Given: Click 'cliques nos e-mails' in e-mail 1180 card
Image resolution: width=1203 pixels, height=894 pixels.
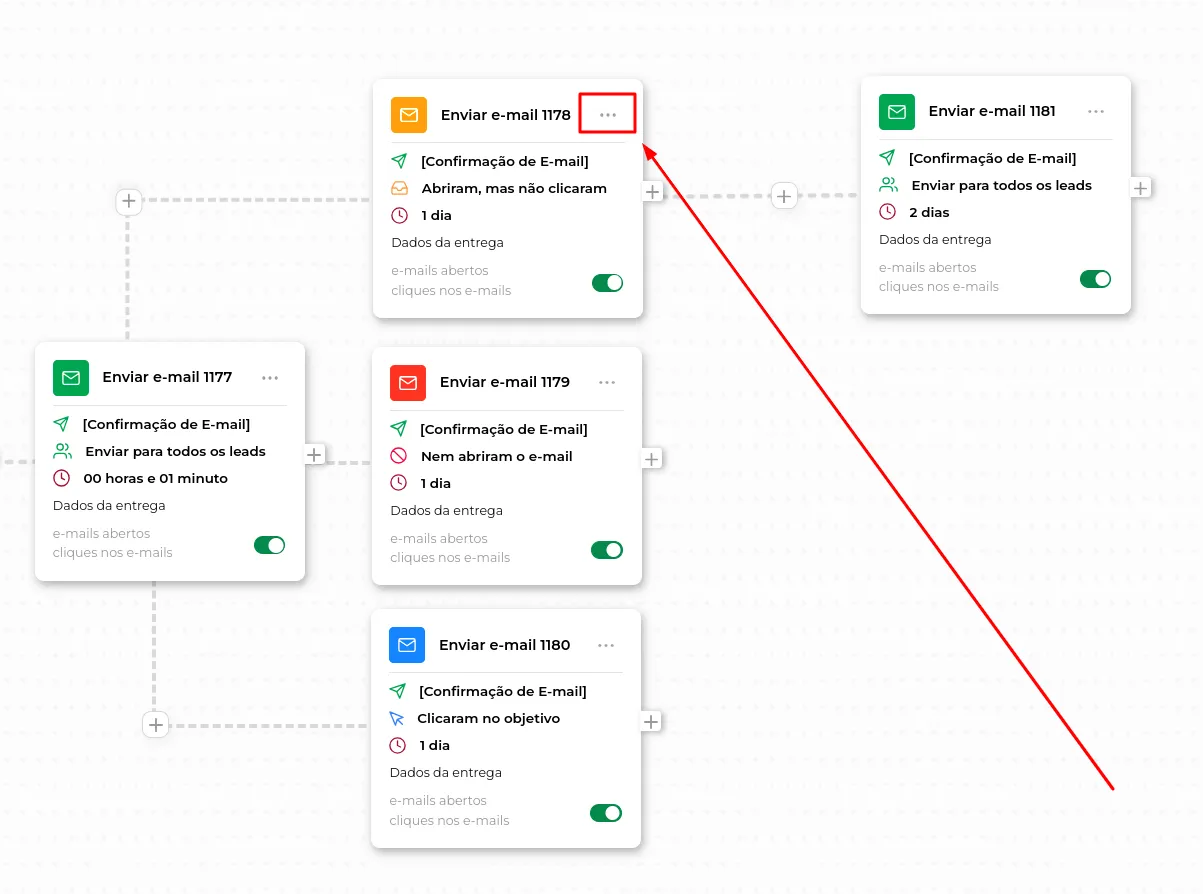Looking at the screenshot, I should coord(450,820).
